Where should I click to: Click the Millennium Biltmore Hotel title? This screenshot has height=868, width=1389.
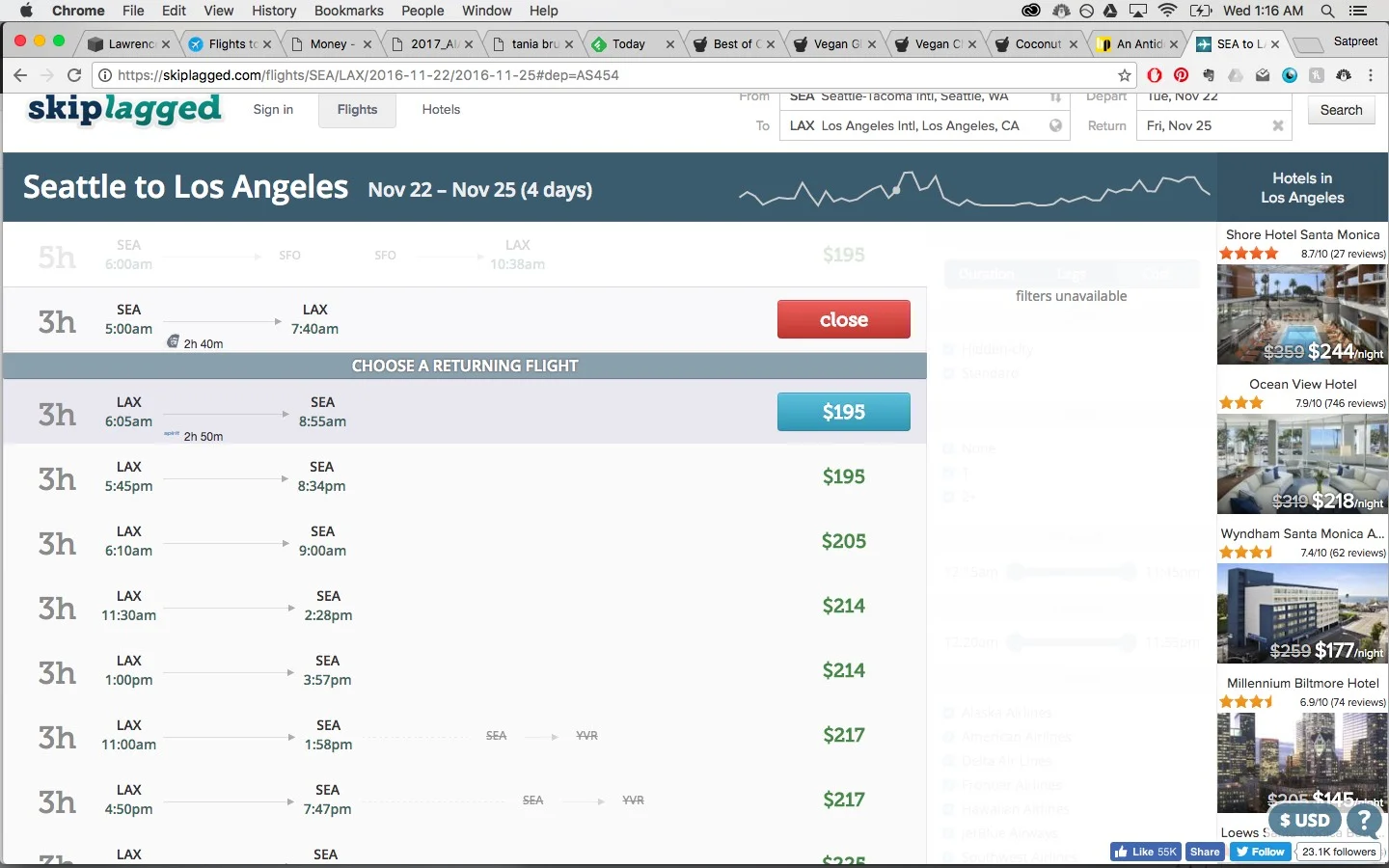pyautogui.click(x=1302, y=683)
